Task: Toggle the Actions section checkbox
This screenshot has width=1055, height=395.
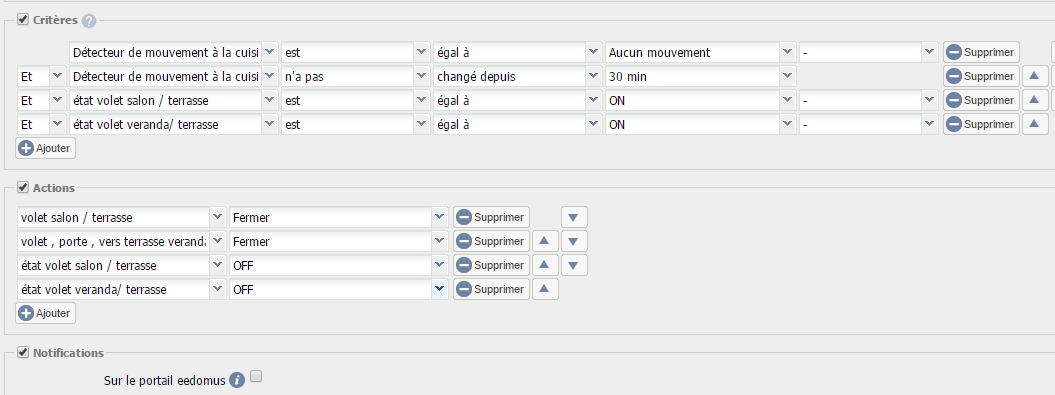Action: tap(24, 187)
